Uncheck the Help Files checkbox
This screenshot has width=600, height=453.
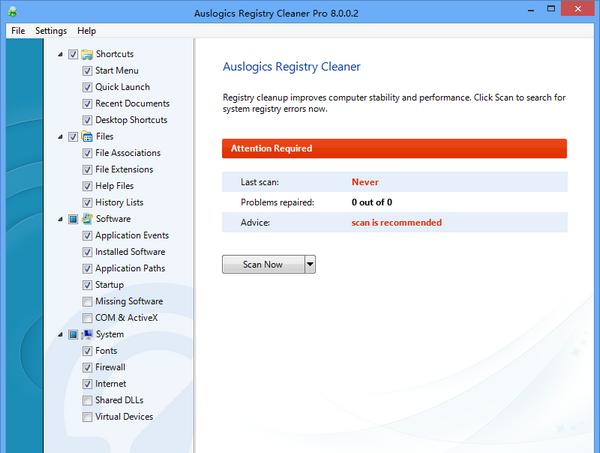[87, 186]
